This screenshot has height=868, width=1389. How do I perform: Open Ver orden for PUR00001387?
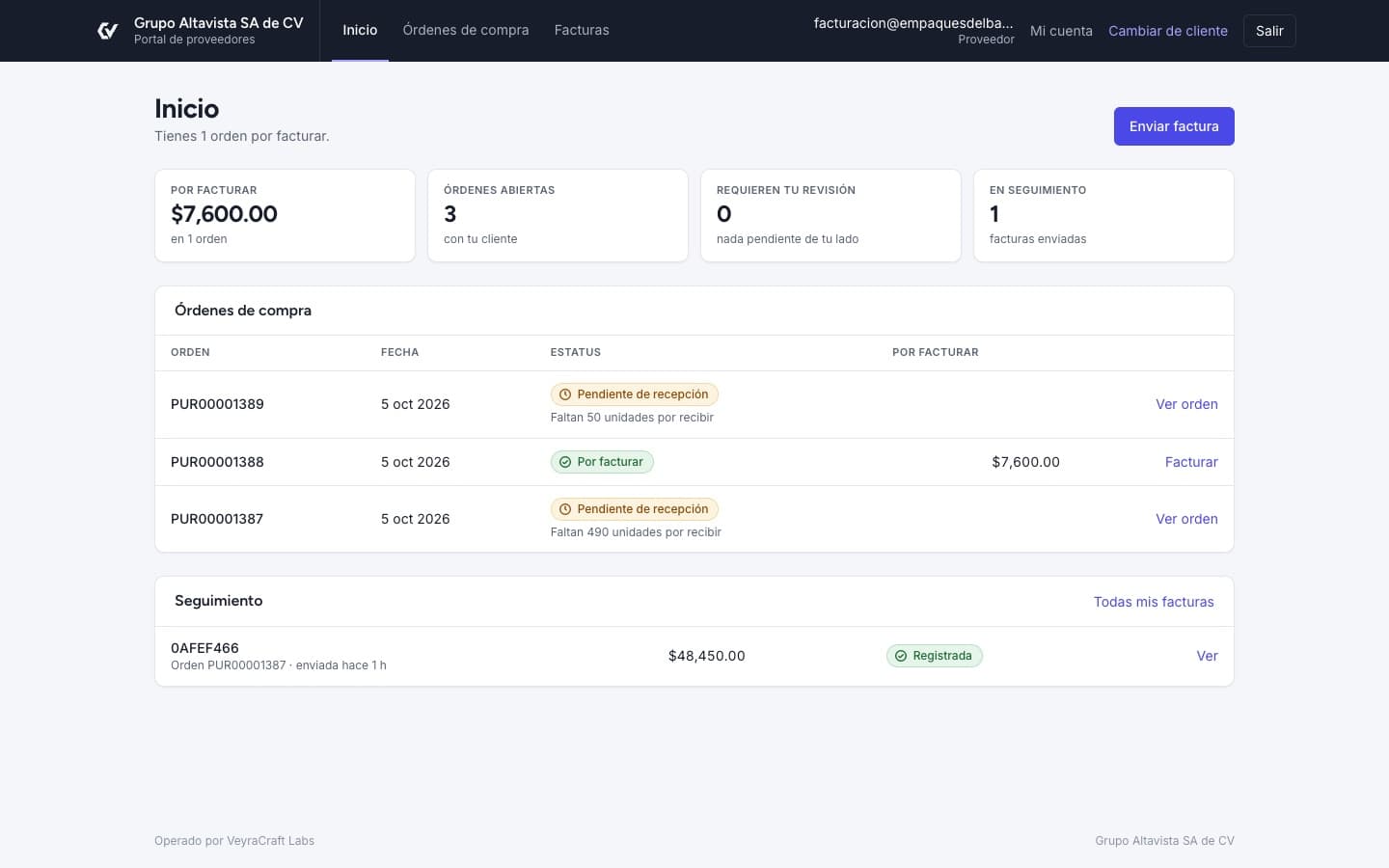click(x=1186, y=519)
